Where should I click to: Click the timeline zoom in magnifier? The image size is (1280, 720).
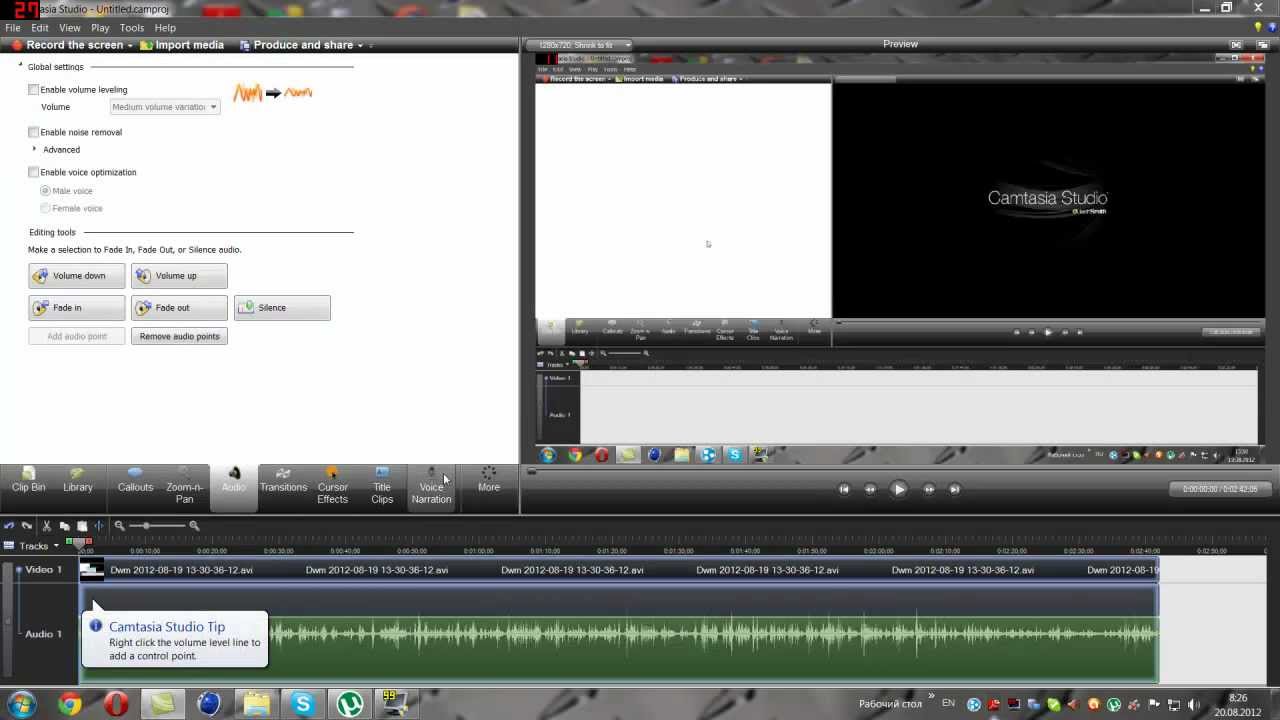194,525
